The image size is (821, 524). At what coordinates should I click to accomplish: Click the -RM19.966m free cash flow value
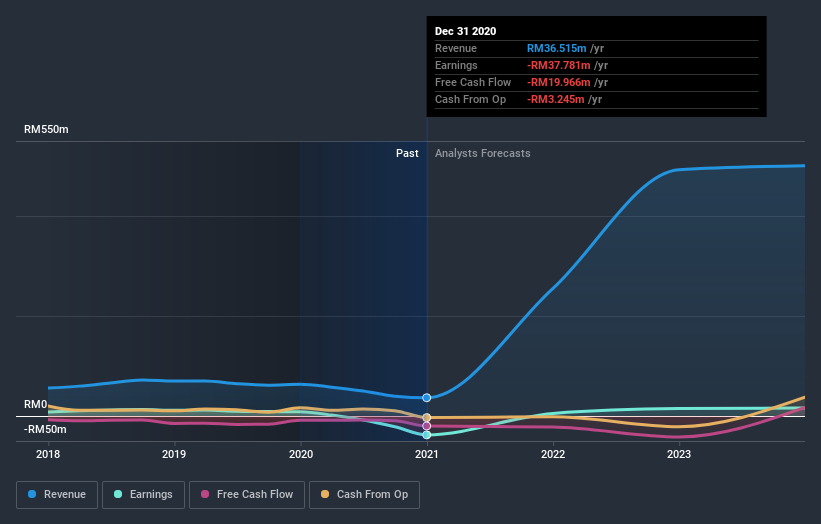click(x=559, y=82)
